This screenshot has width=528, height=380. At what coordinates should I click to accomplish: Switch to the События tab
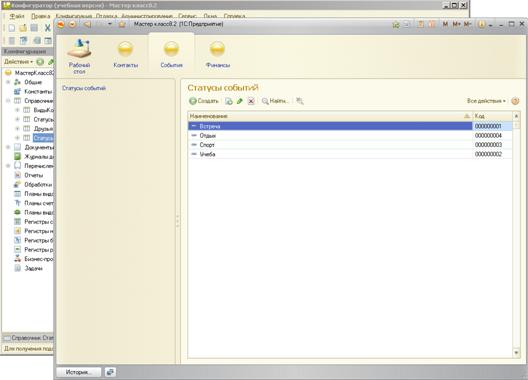(x=171, y=55)
